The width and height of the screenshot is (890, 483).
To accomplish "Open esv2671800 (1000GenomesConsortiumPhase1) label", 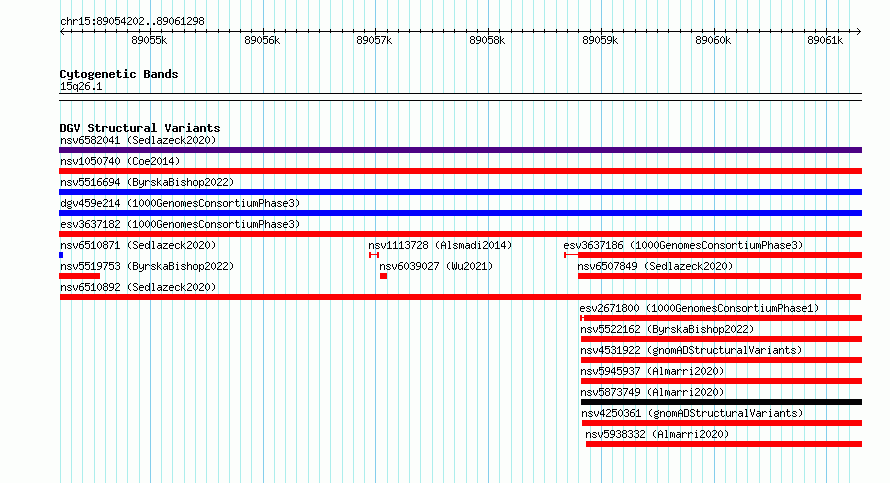I will pos(699,308).
